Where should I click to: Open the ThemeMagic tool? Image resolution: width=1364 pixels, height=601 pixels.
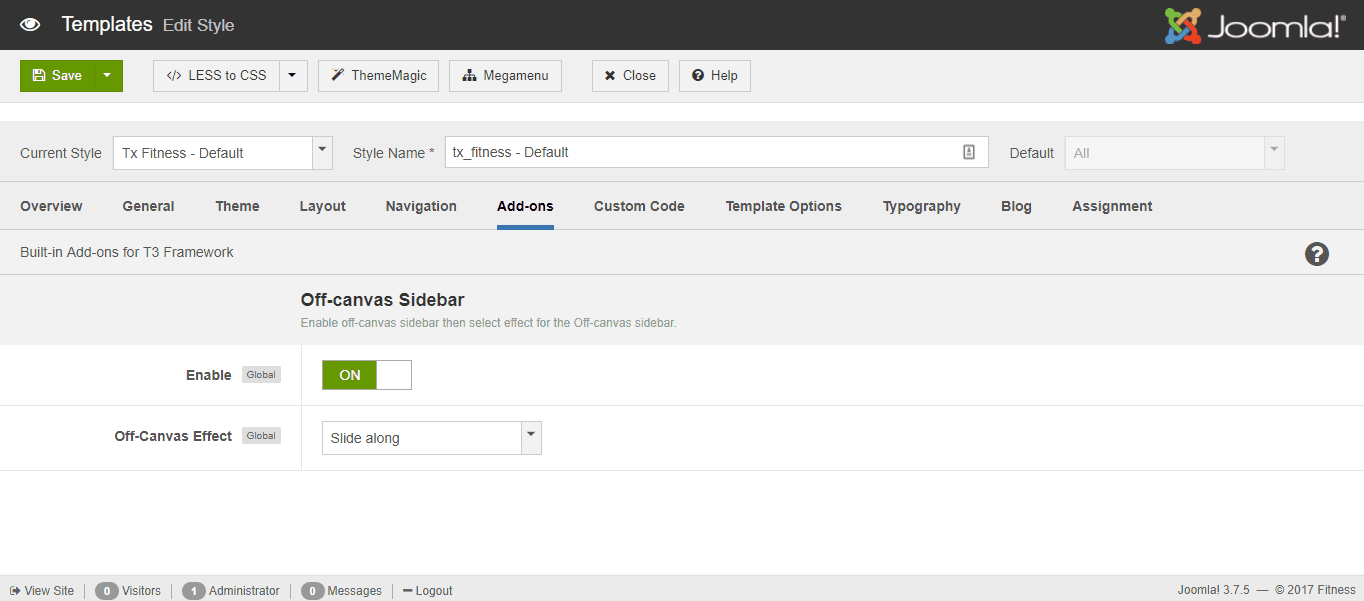(378, 76)
